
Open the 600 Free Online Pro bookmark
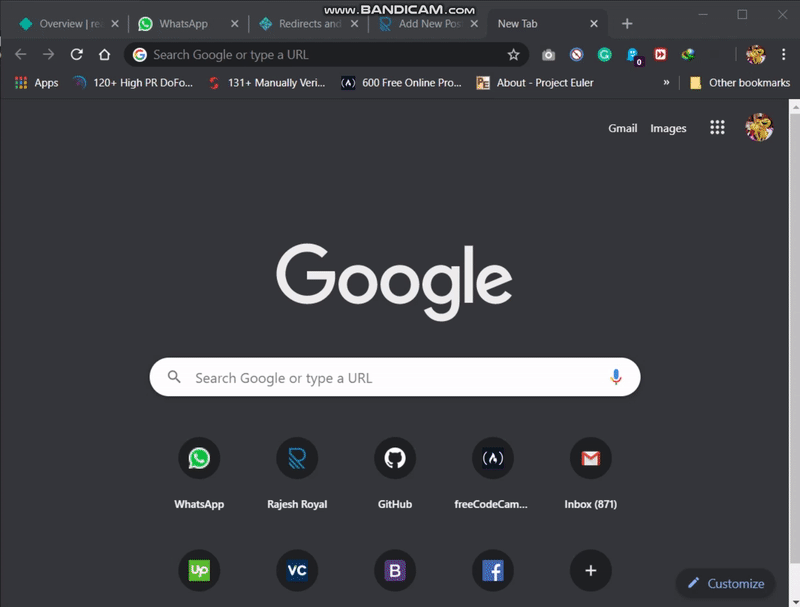(402, 83)
